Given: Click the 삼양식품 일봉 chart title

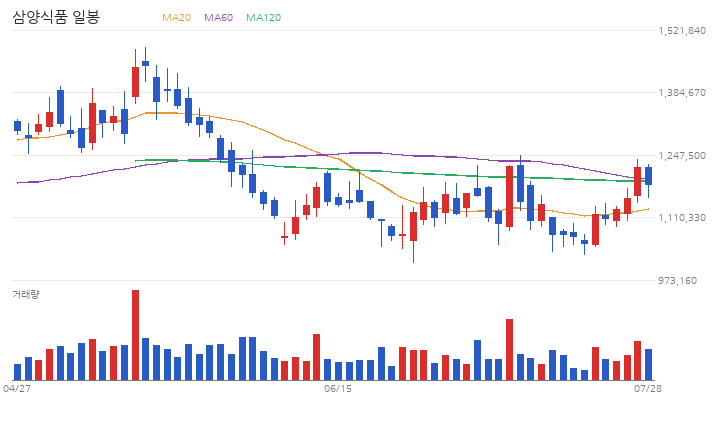Looking at the screenshot, I should (56, 17).
